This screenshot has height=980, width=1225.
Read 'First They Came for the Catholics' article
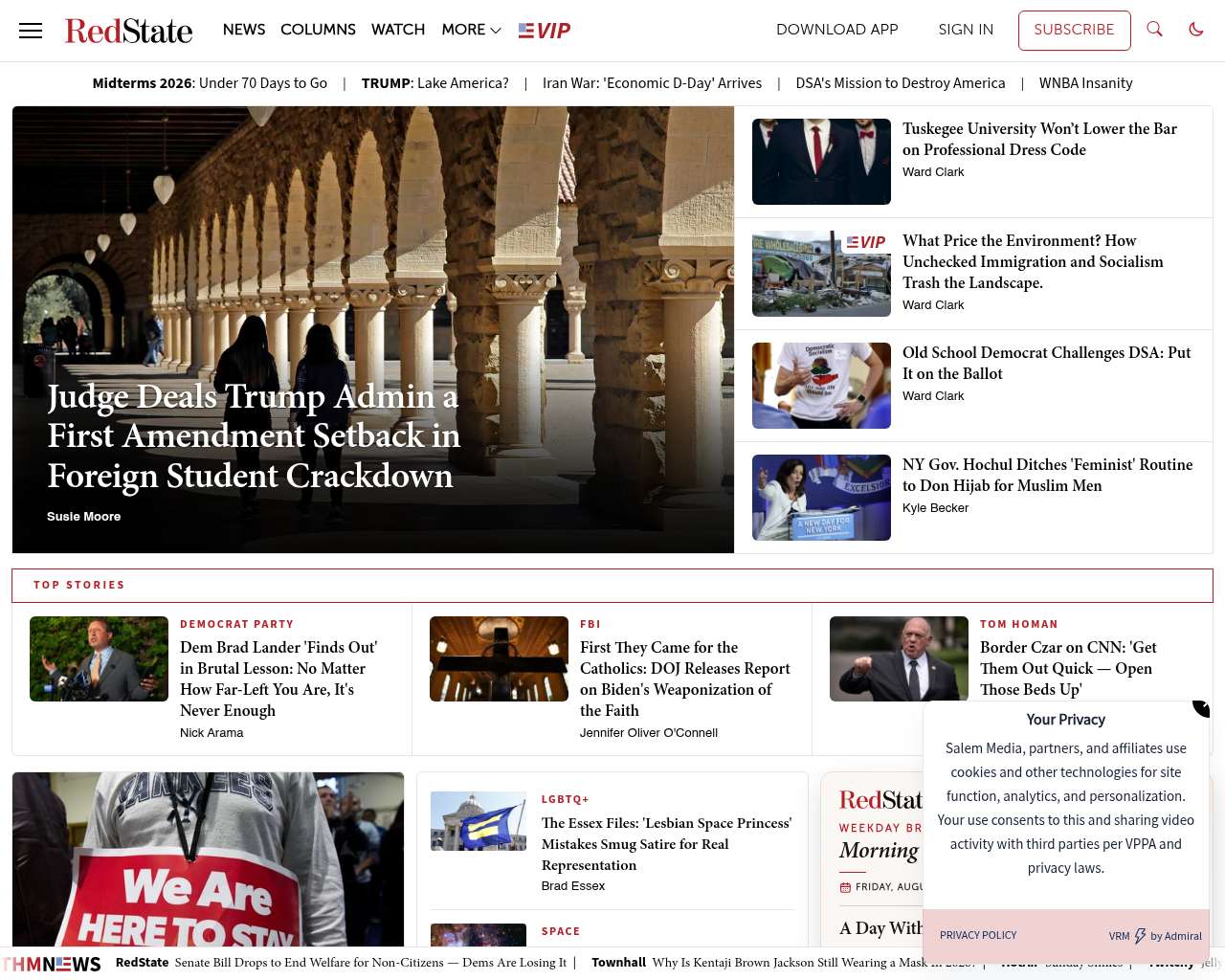[x=685, y=679]
